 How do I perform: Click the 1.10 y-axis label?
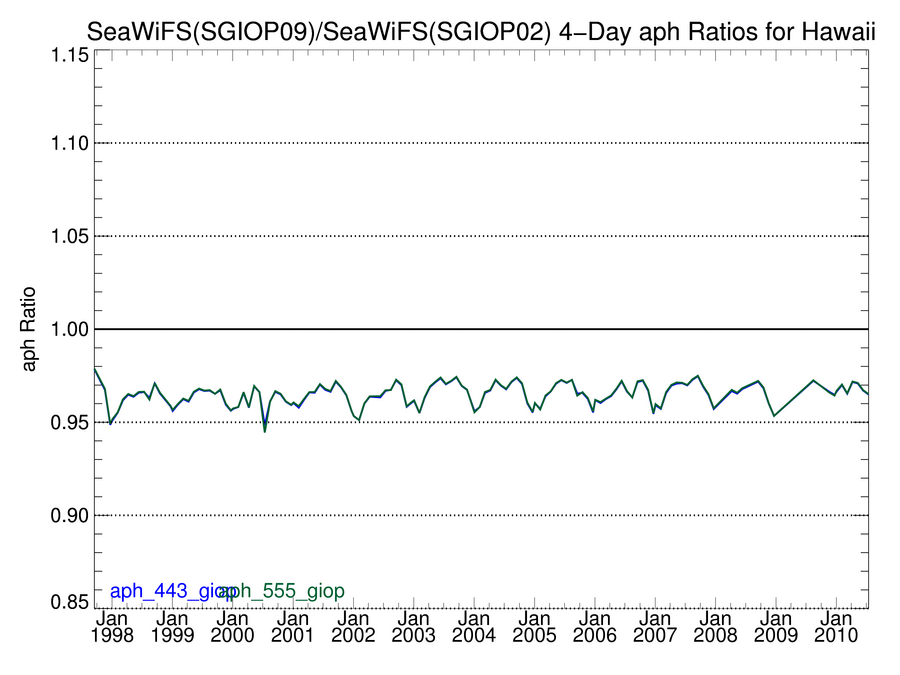[70, 143]
